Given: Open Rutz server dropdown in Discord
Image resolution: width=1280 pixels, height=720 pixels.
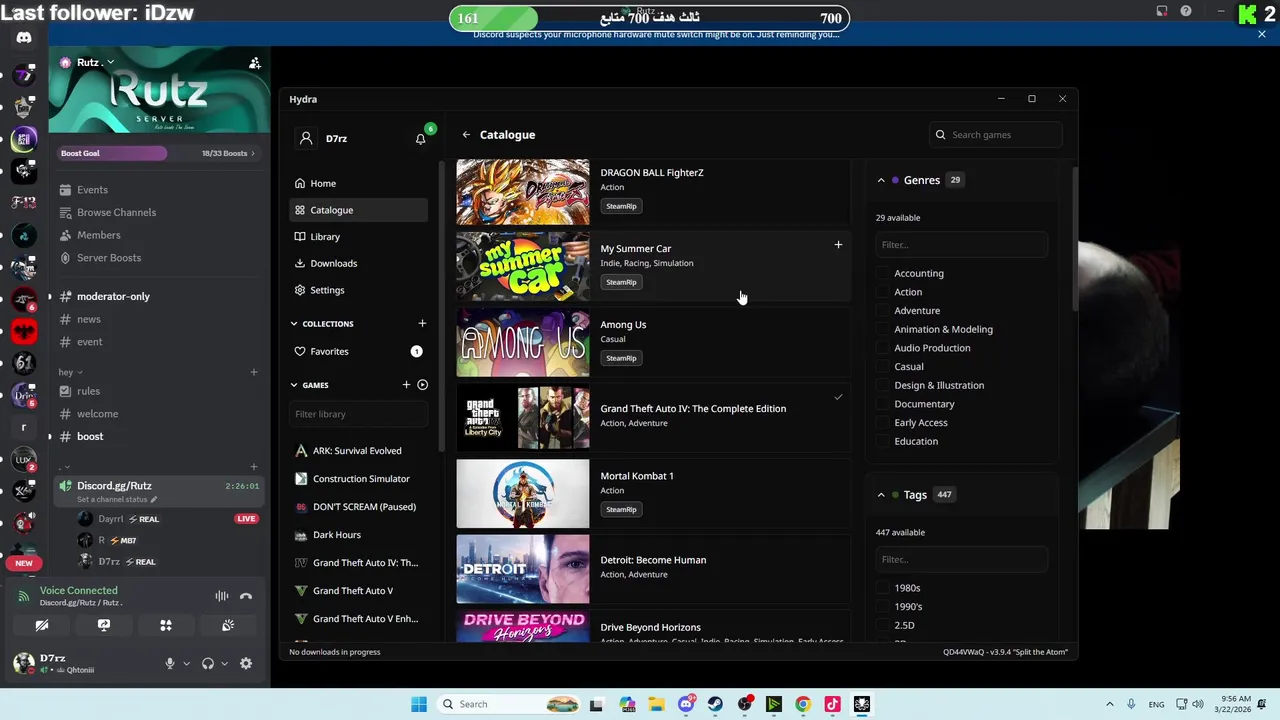Looking at the screenshot, I should pyautogui.click(x=96, y=62).
